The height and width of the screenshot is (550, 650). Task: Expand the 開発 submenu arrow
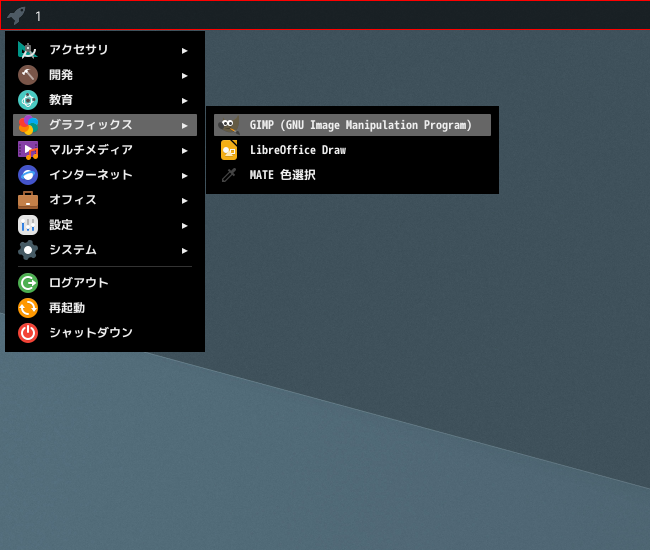pos(184,75)
